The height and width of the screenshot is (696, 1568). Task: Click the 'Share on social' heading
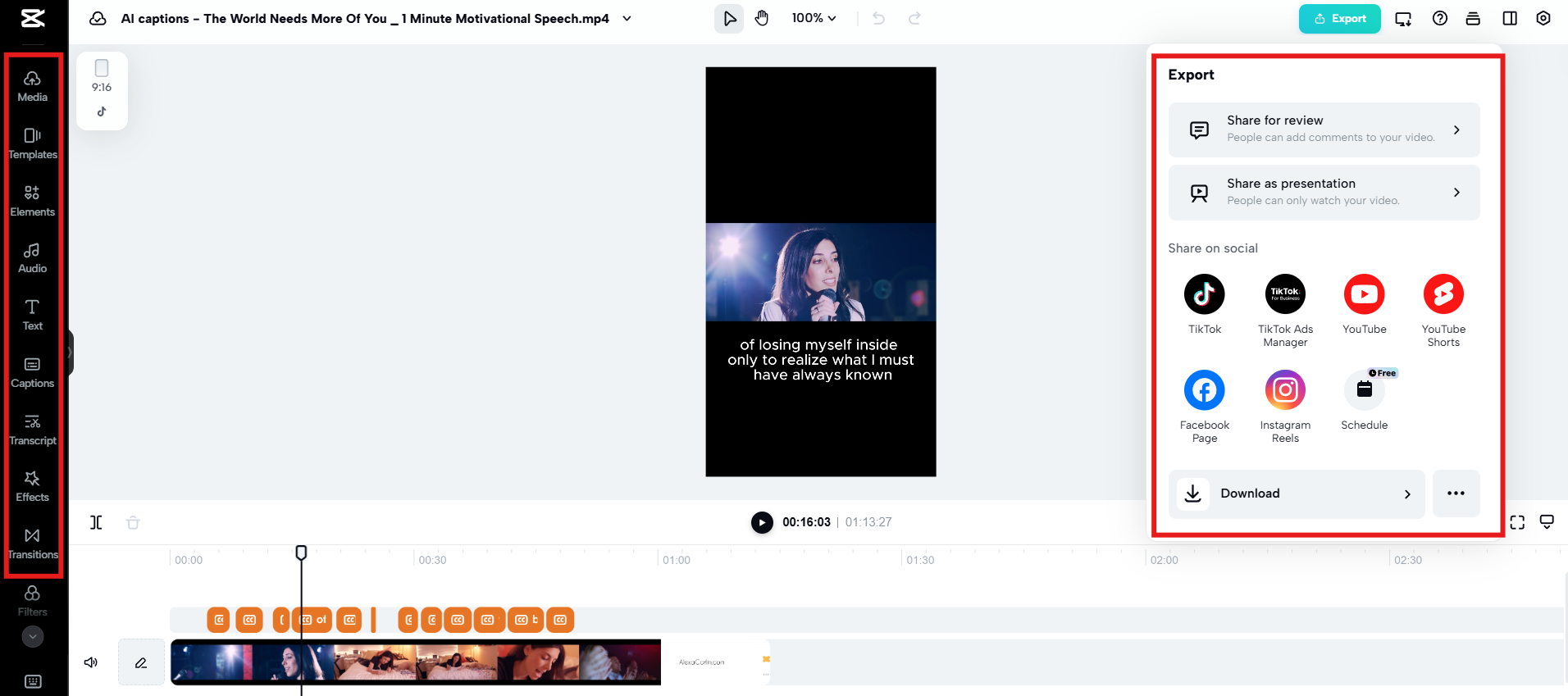[1213, 248]
